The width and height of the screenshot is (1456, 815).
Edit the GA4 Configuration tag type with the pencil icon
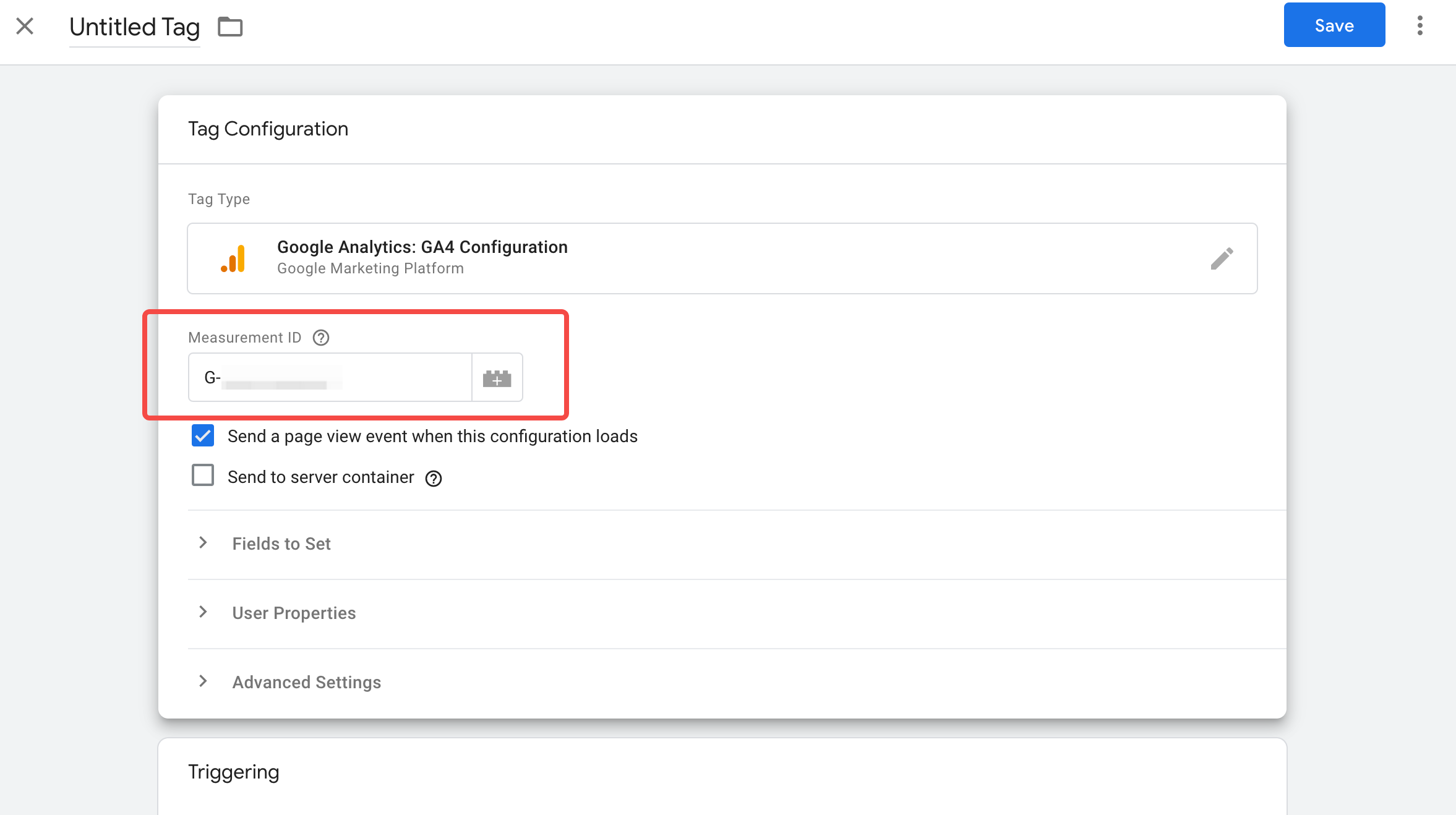(x=1223, y=258)
